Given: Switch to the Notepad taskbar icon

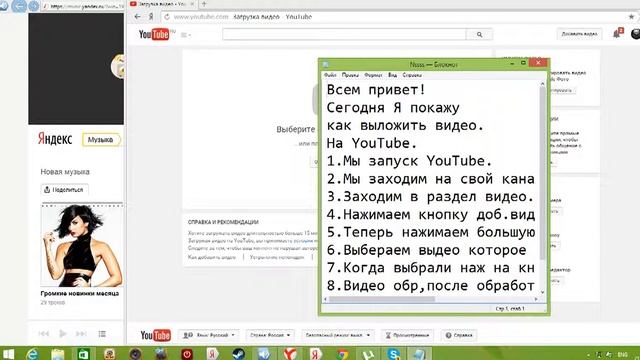Looking at the screenshot, I should 420,354.
